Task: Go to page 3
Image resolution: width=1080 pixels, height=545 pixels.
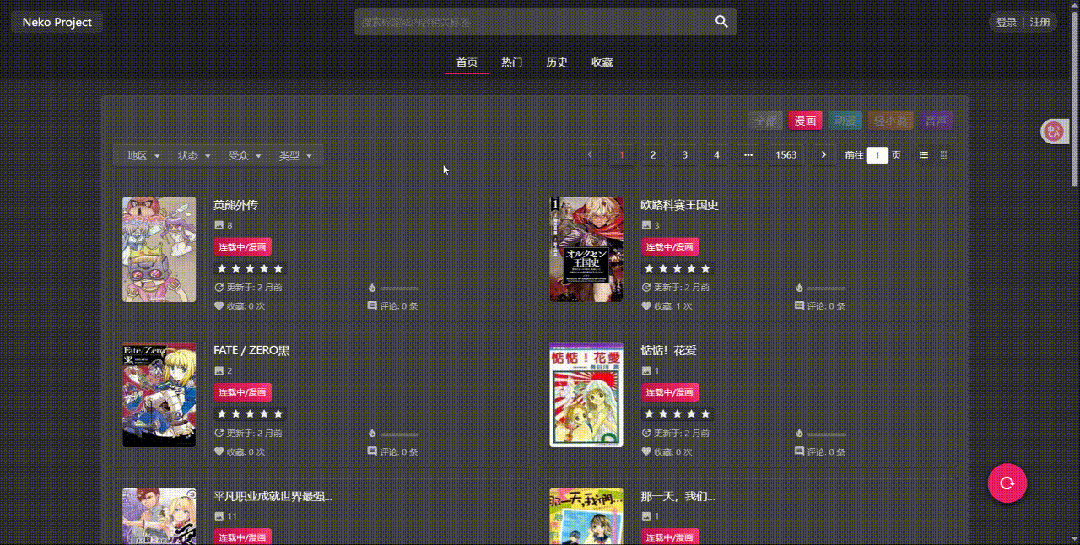Action: coord(685,155)
